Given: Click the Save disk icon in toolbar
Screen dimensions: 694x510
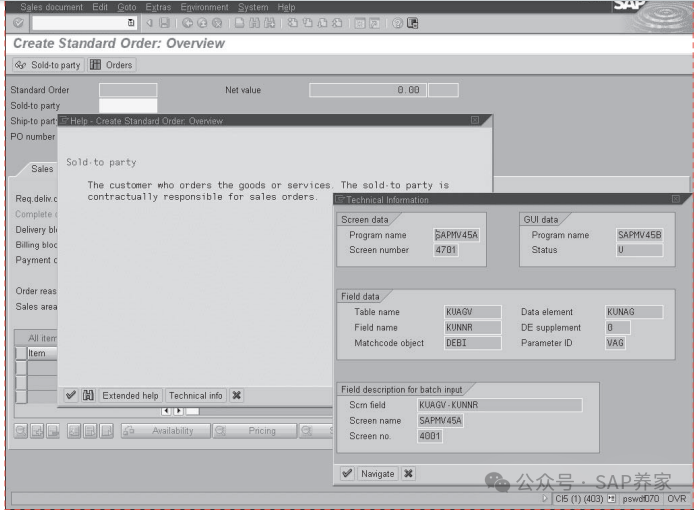Looking at the screenshot, I should click(x=164, y=23).
